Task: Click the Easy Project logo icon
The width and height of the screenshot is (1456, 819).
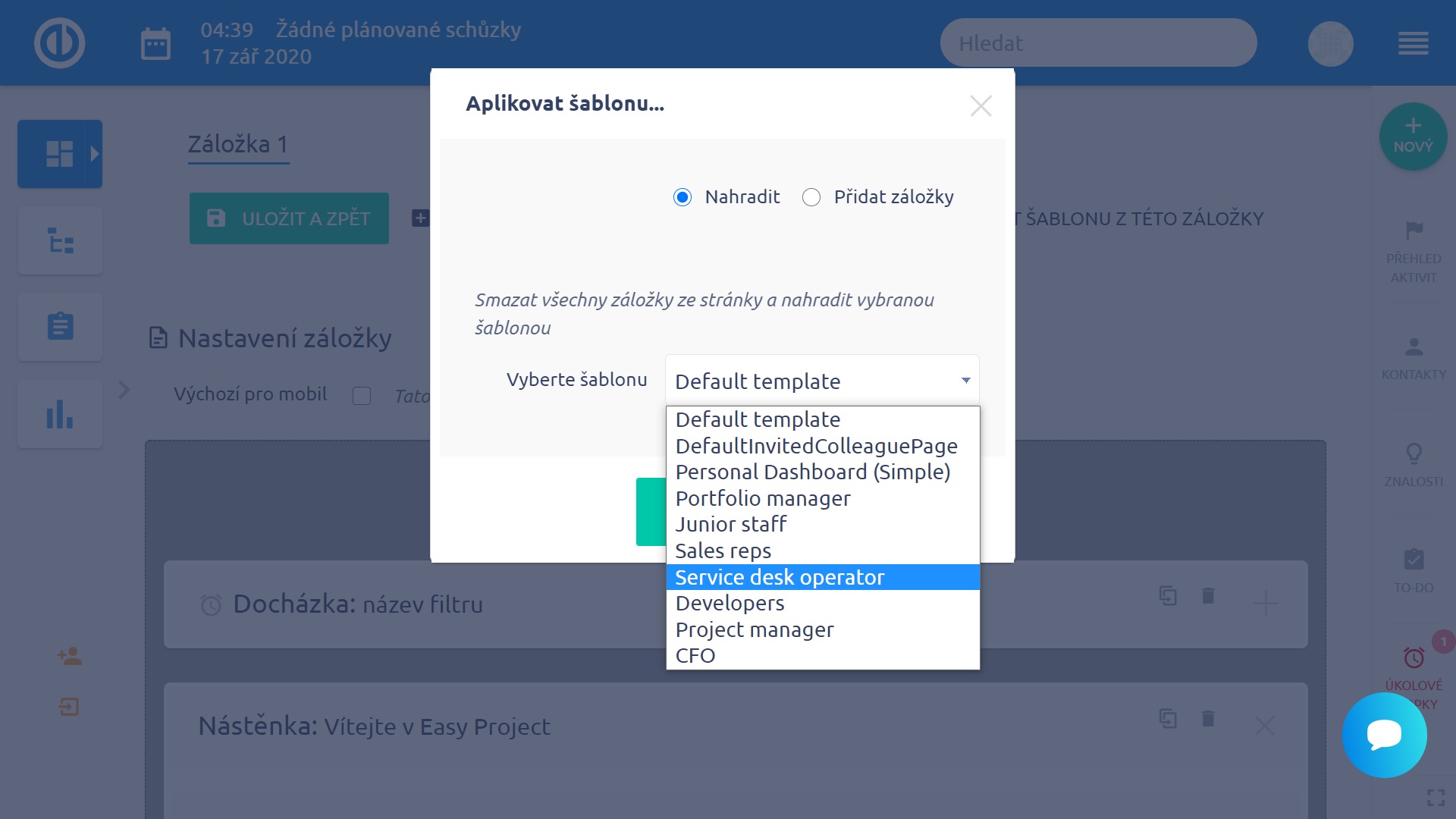Action: coord(59,43)
